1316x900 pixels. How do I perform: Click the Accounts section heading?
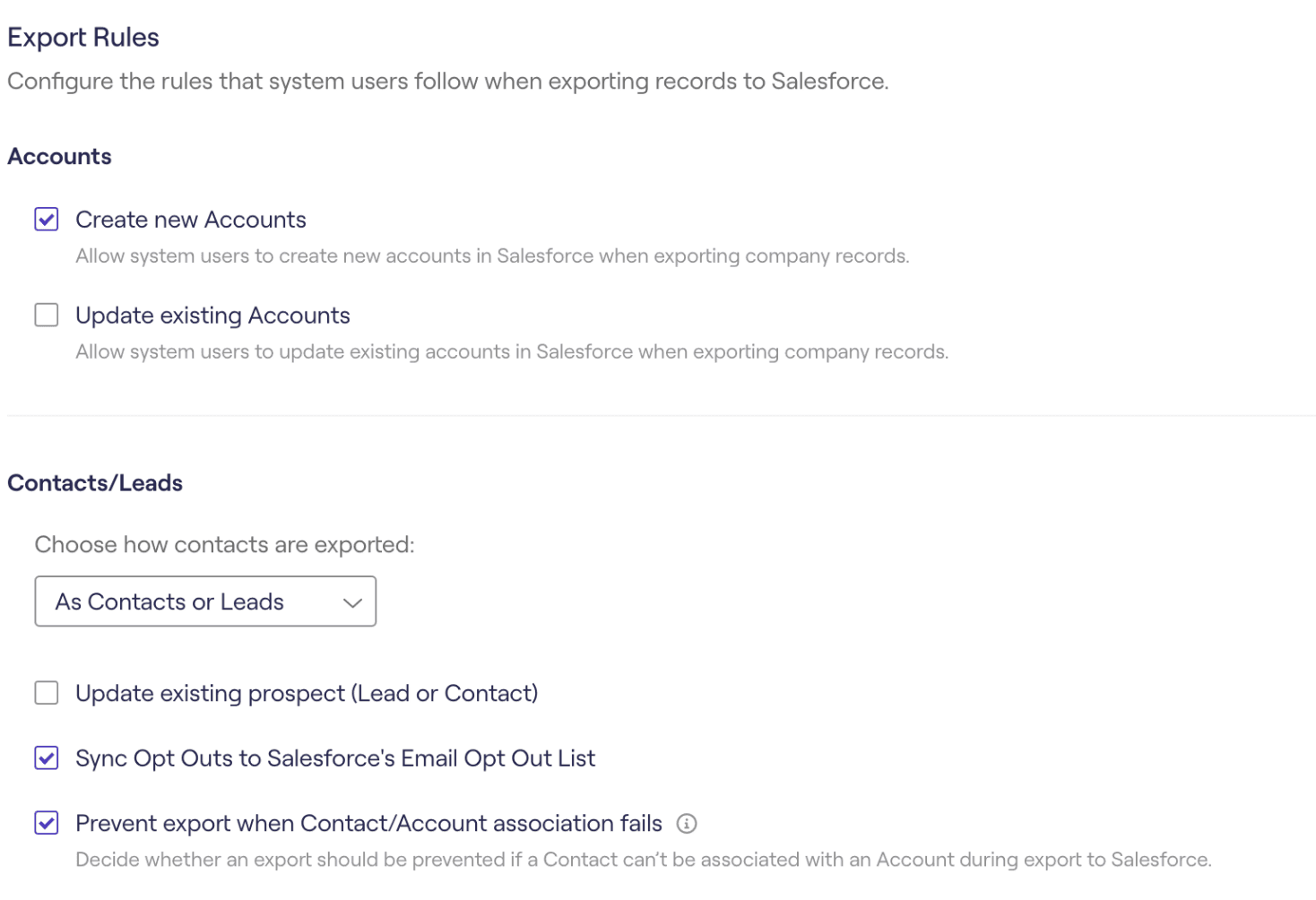pos(60,157)
